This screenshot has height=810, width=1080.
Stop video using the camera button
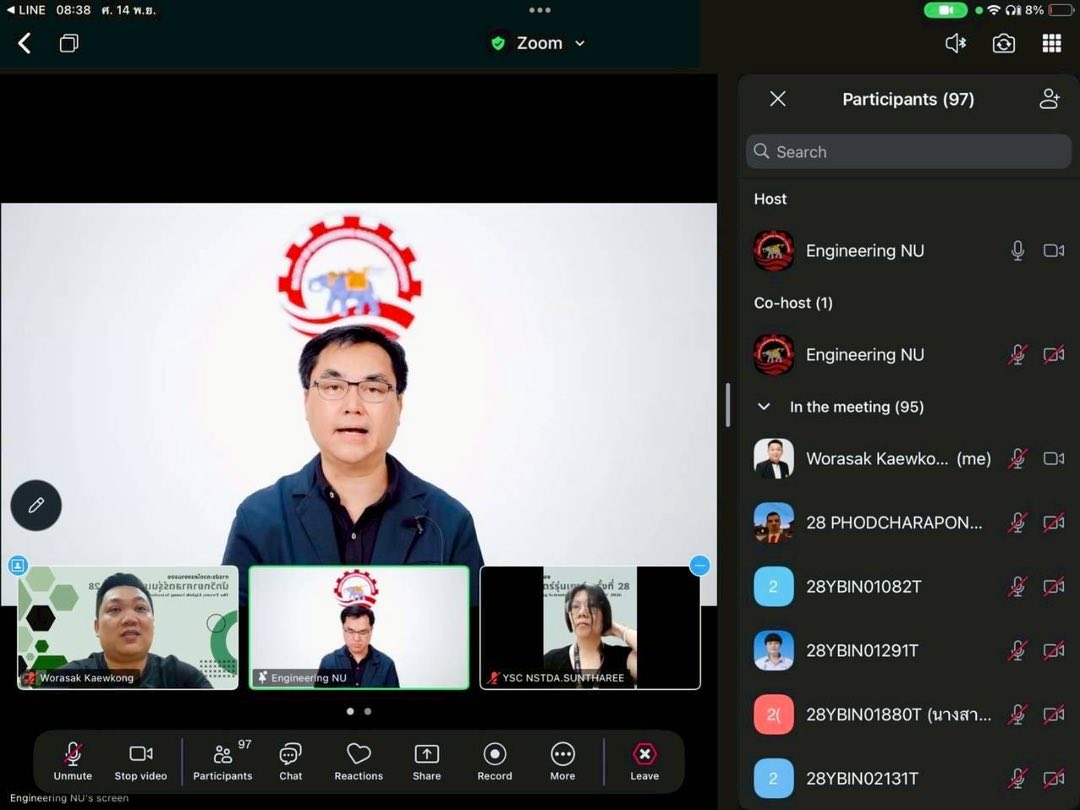(140, 762)
